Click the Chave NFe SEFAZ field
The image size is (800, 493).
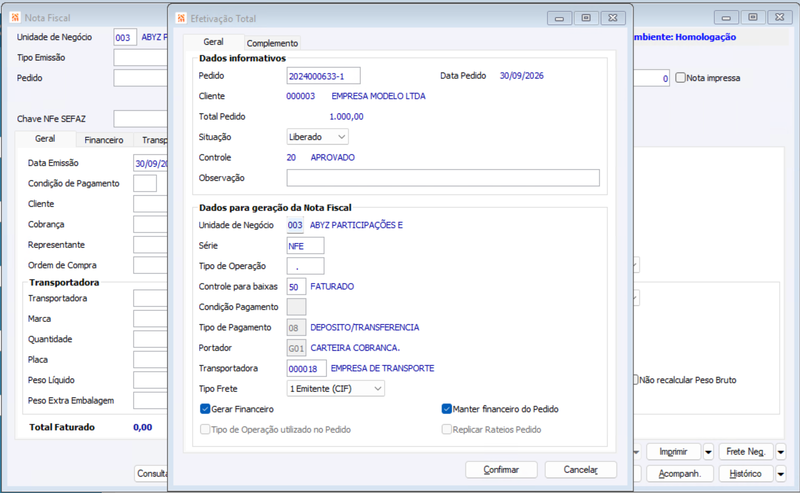(x=141, y=119)
